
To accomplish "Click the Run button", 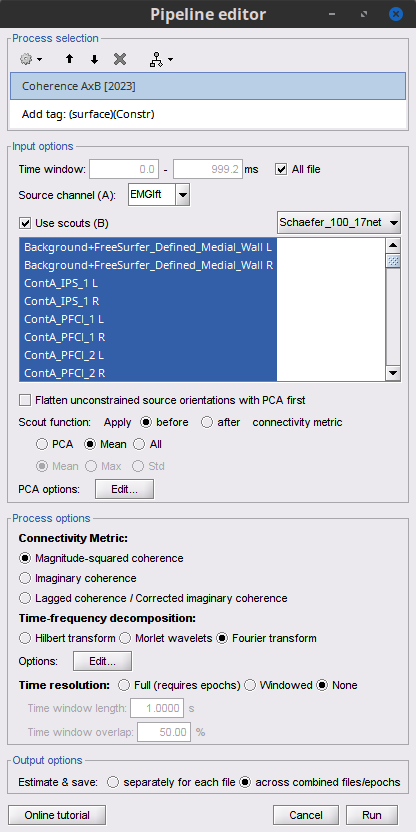I will pos(371,815).
